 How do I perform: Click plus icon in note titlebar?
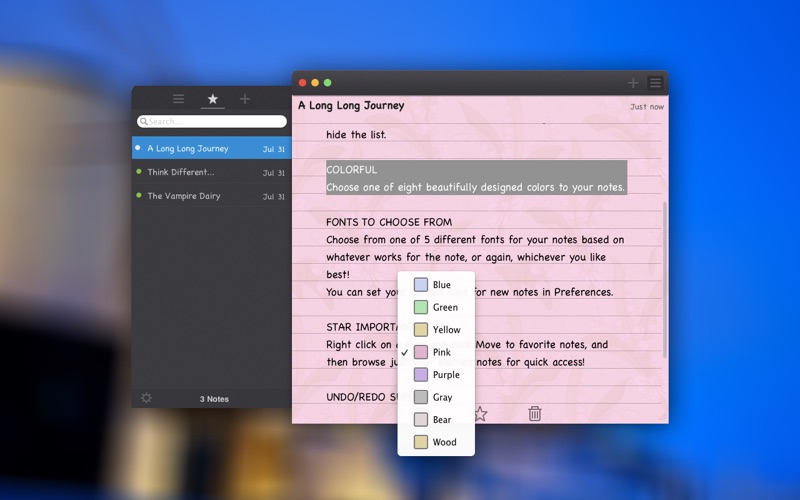633,83
